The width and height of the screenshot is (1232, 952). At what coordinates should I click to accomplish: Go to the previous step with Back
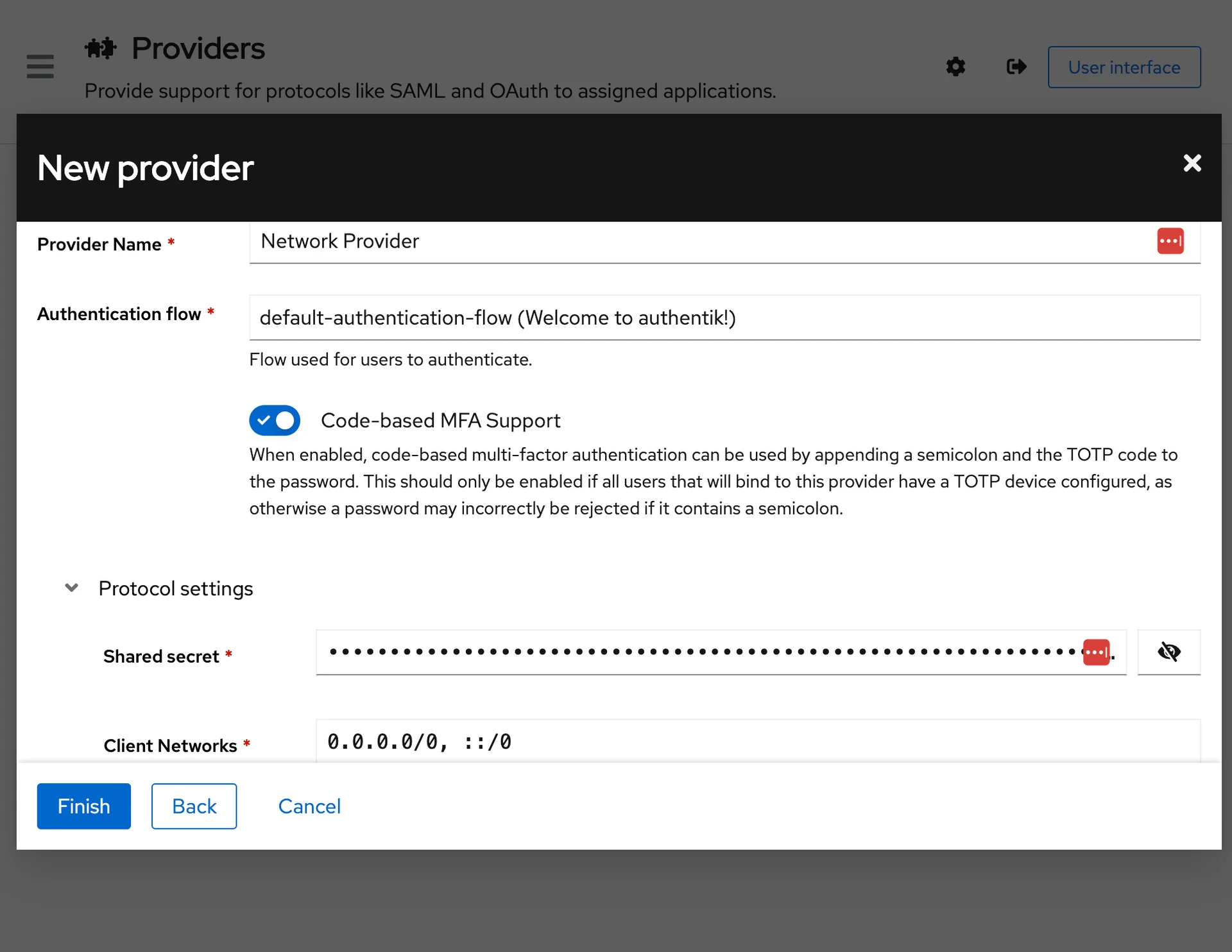(x=194, y=806)
